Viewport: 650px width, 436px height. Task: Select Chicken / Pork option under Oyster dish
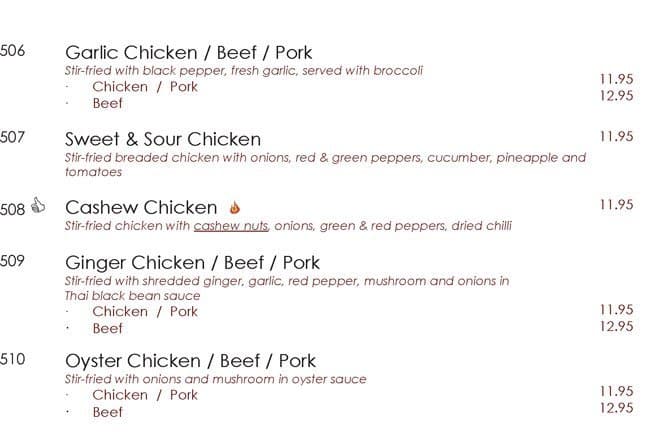[x=145, y=395]
